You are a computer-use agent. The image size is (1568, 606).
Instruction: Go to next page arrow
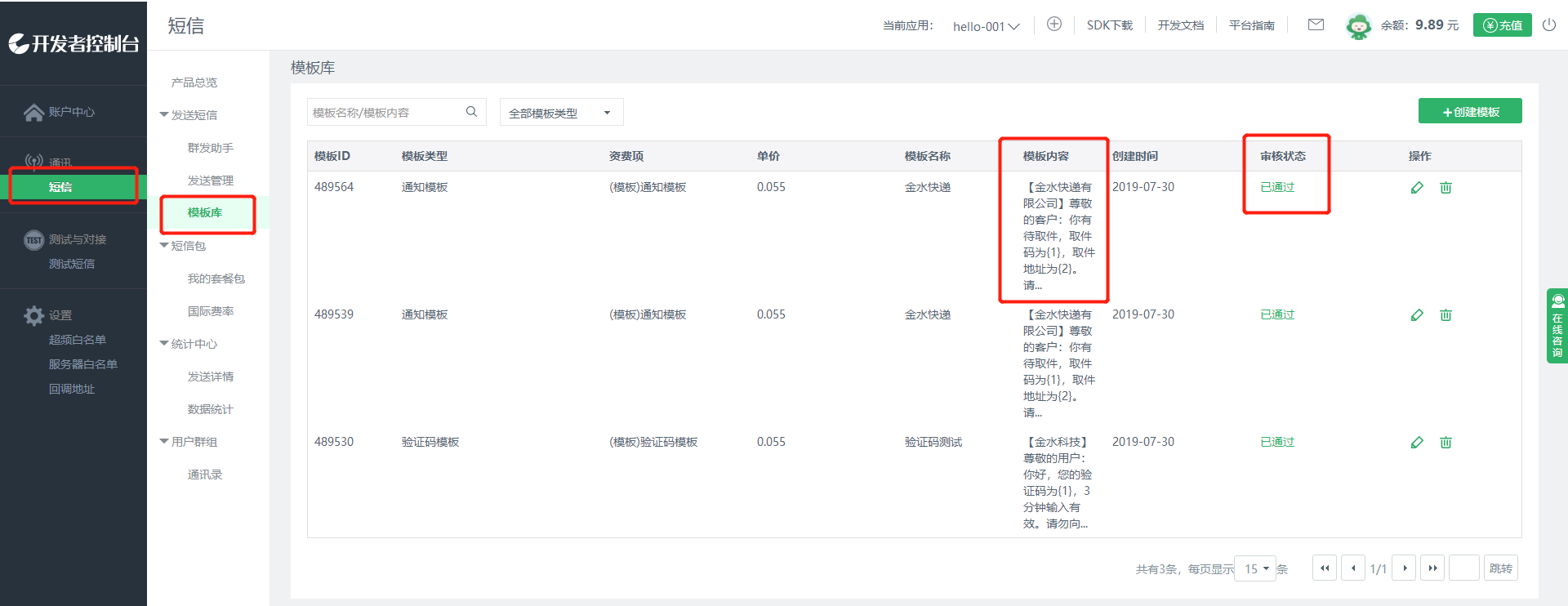coord(1404,568)
